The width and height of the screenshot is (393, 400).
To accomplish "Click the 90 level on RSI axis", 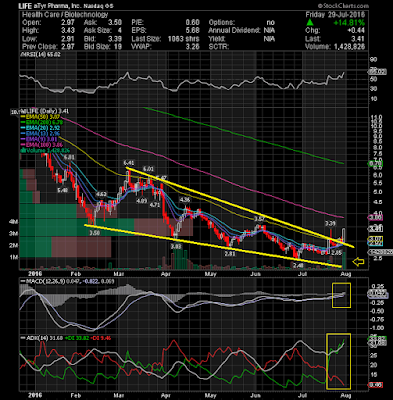I will click(374, 59).
